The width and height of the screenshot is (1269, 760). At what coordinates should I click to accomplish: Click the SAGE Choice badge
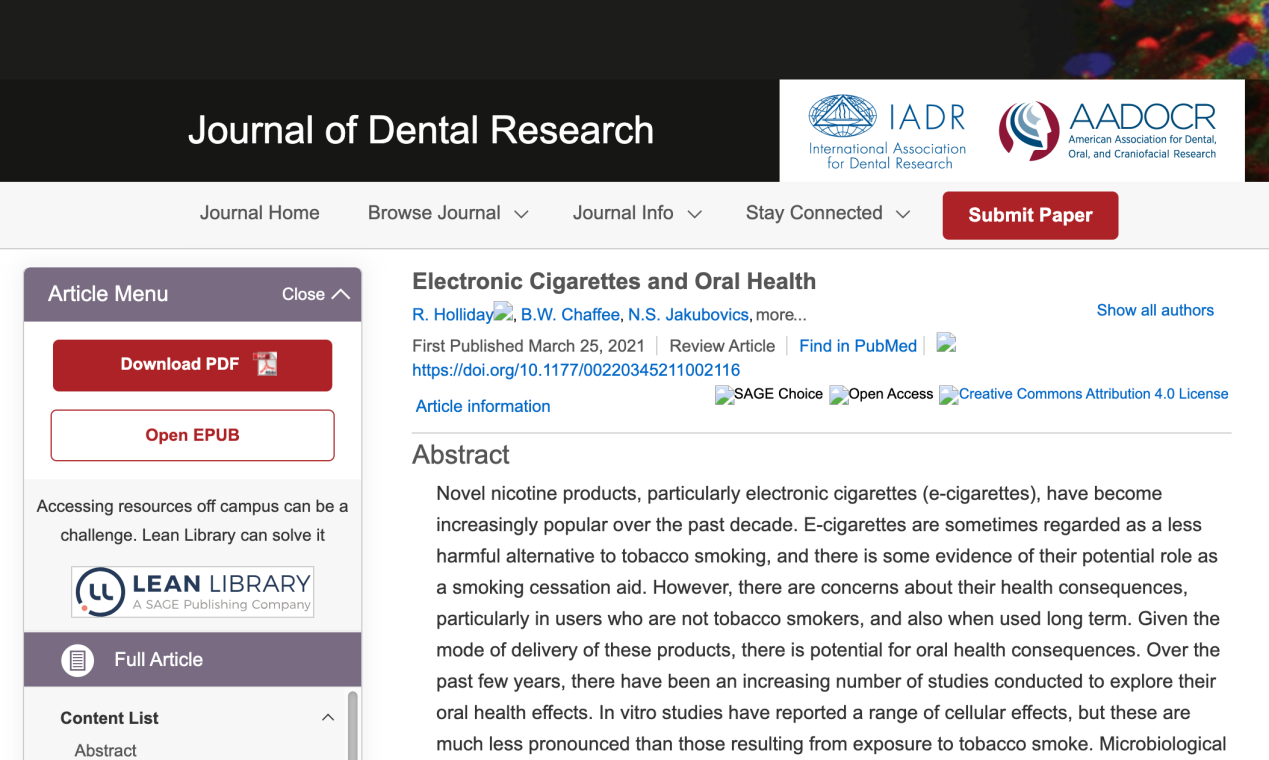[x=724, y=395]
